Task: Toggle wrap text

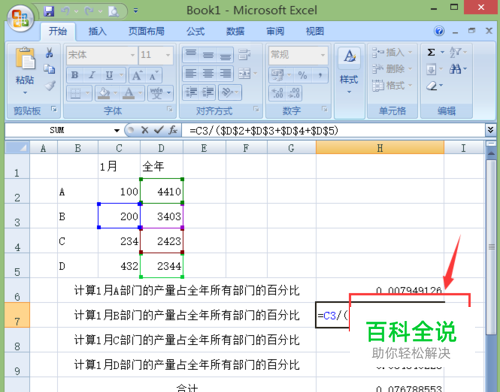Action: (x=245, y=54)
